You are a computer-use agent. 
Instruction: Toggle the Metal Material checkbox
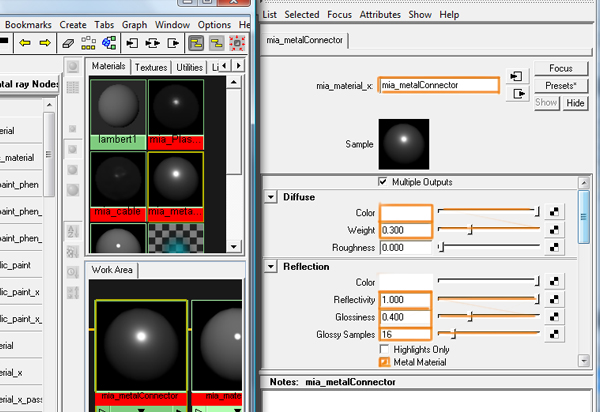click(384, 362)
